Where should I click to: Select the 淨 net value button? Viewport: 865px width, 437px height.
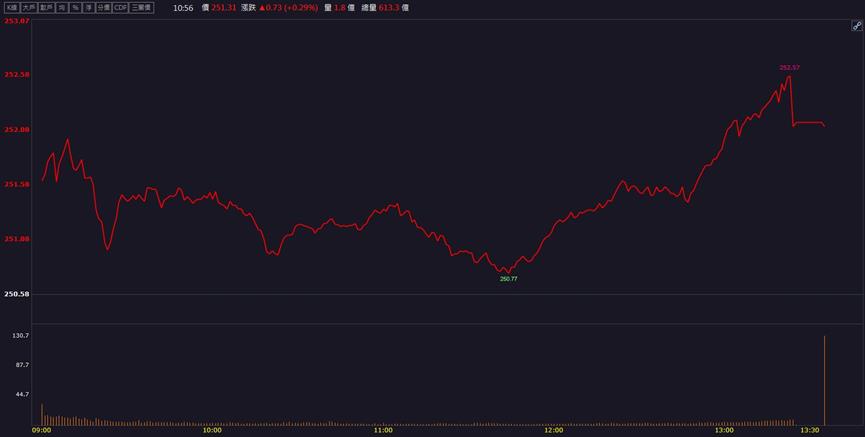(88, 8)
